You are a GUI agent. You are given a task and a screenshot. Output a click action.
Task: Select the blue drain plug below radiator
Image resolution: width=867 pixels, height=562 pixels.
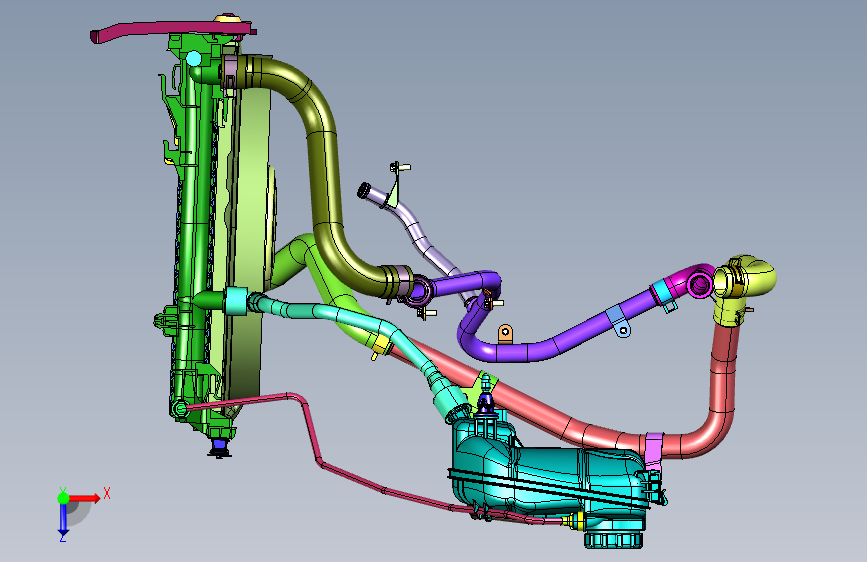click(x=220, y=447)
